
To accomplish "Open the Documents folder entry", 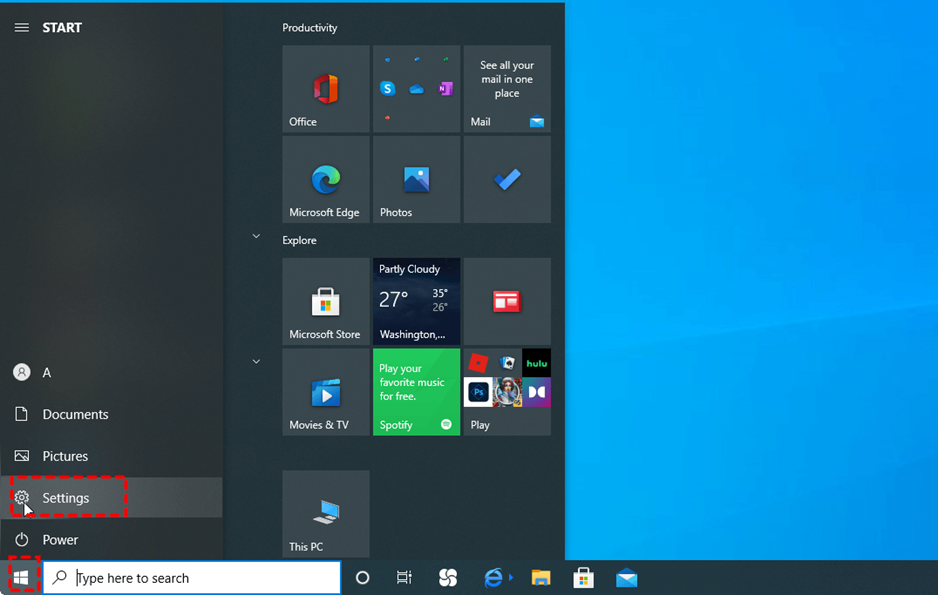I will [75, 414].
